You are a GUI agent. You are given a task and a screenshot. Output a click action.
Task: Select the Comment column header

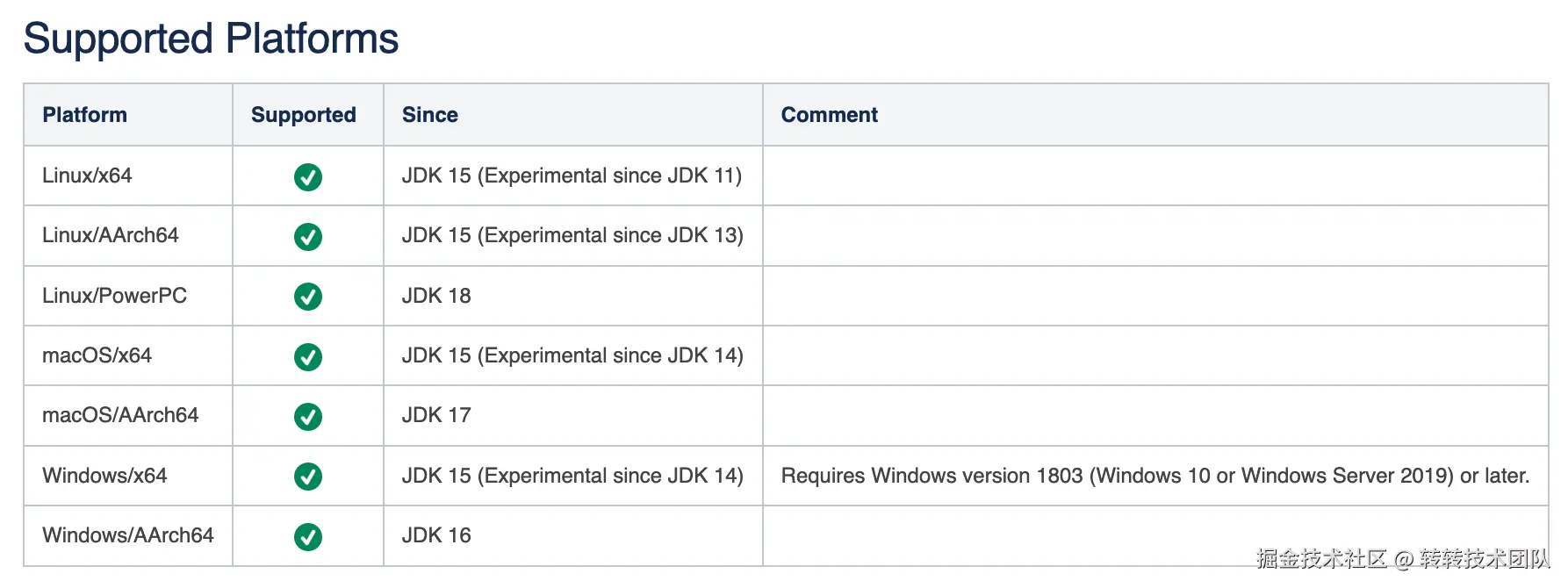[x=830, y=115]
